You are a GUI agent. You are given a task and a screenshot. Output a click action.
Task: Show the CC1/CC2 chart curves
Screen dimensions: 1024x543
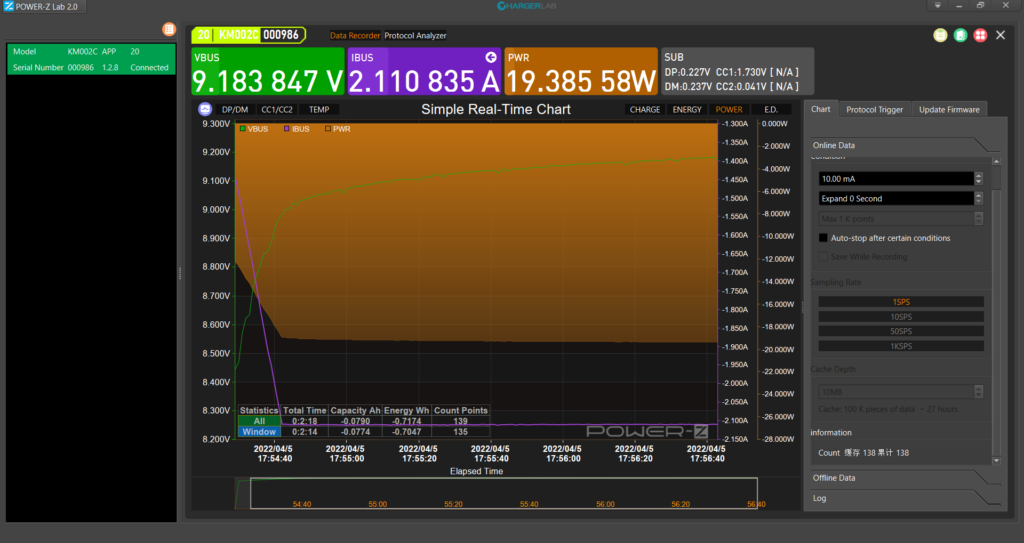277,110
